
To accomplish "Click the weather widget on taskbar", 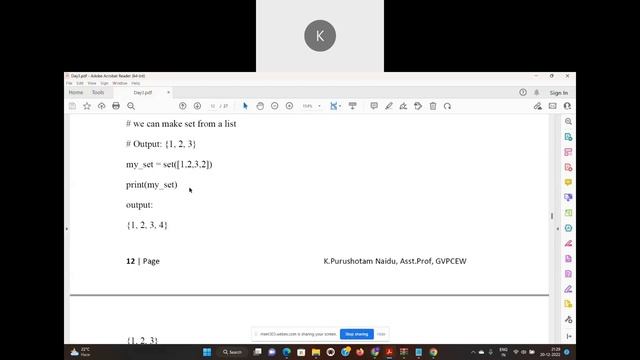I will (80, 352).
